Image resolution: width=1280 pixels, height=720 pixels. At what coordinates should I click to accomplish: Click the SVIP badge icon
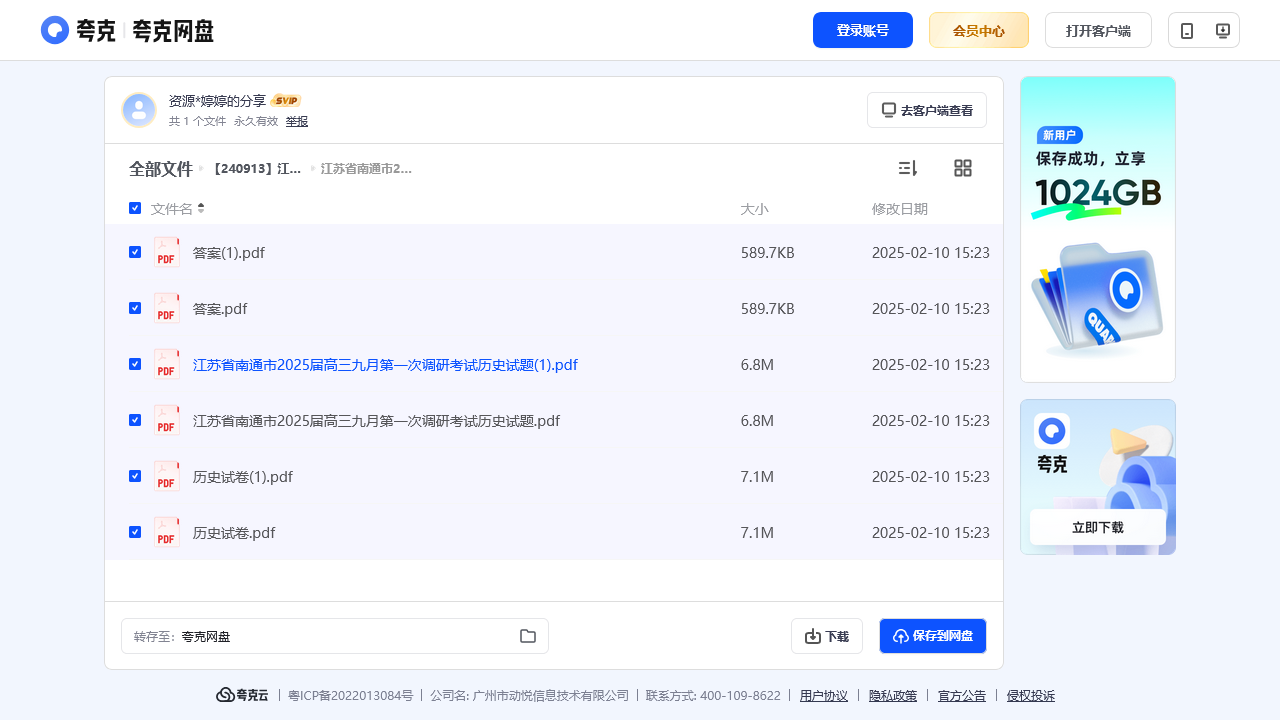(286, 101)
